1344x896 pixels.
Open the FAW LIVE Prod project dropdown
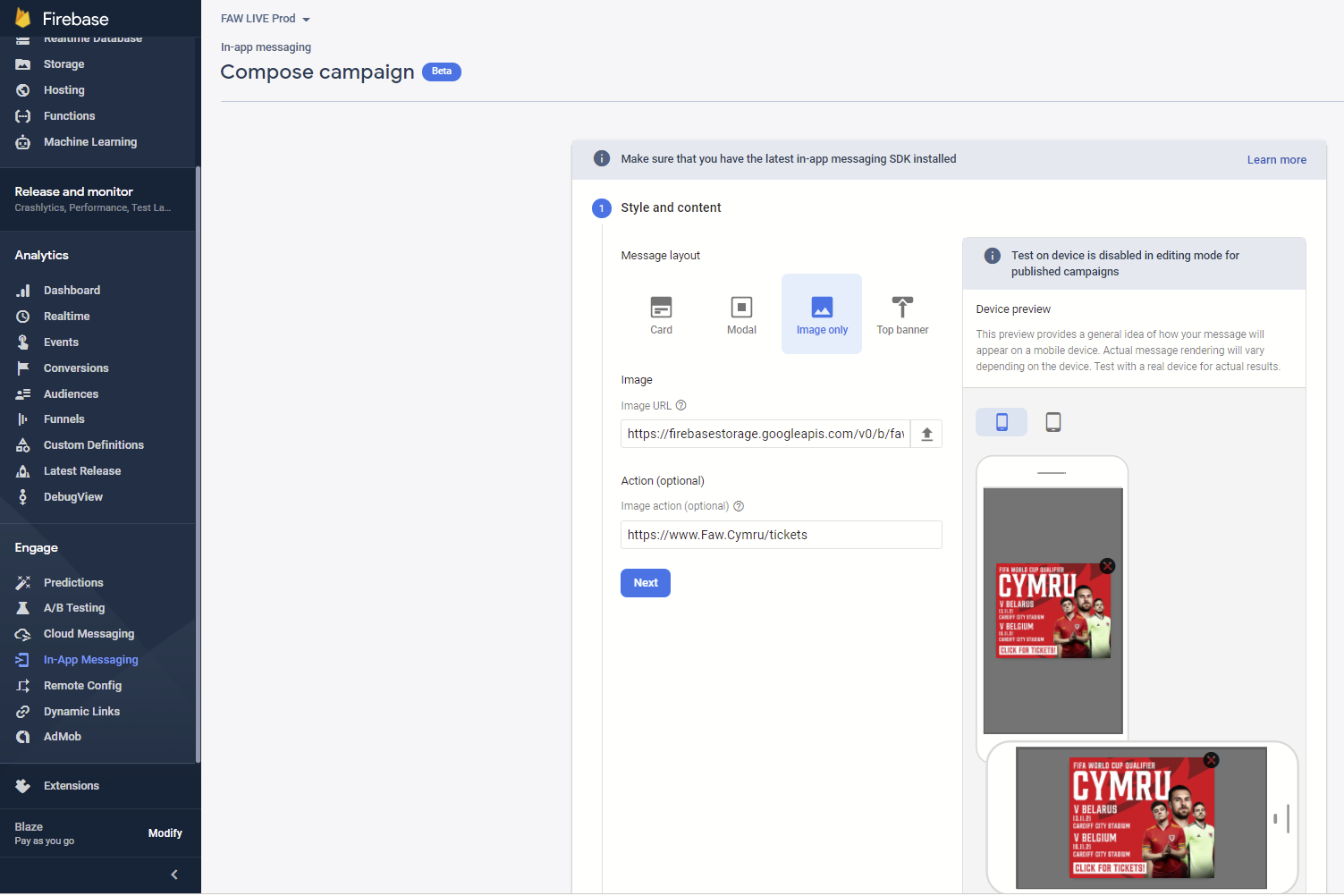pos(266,19)
